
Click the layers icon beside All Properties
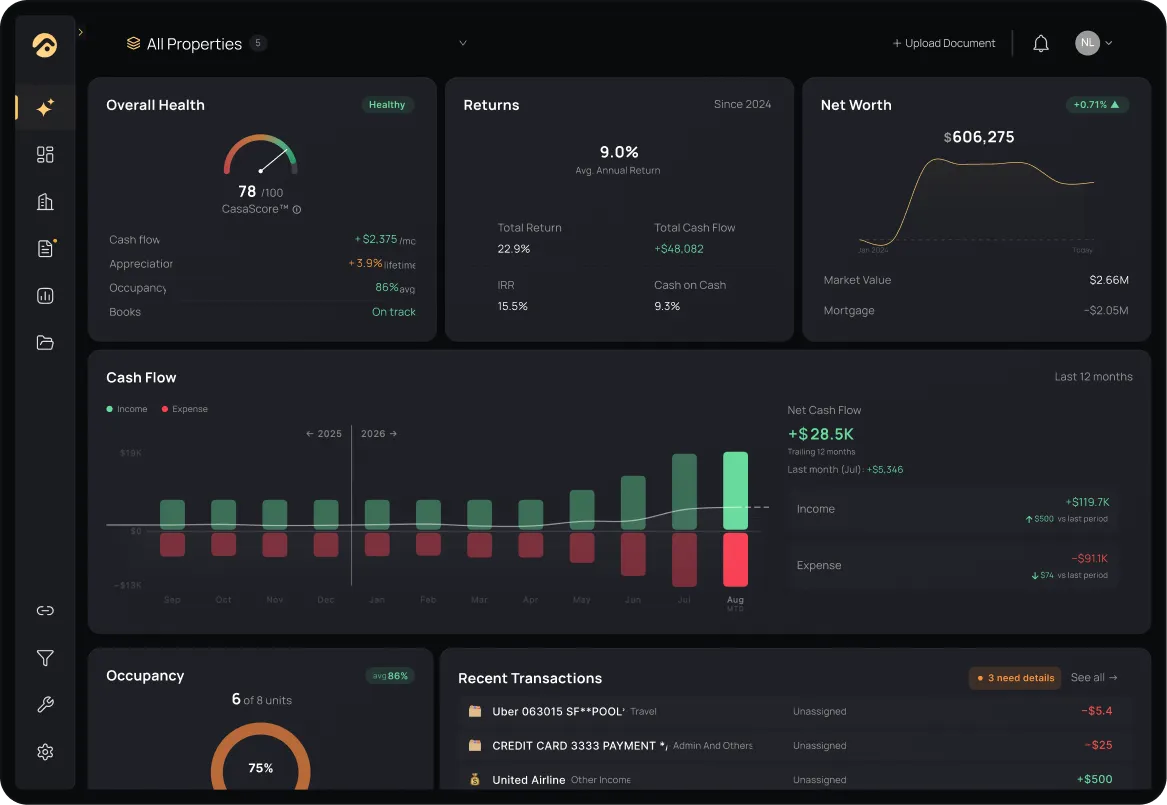coord(133,43)
